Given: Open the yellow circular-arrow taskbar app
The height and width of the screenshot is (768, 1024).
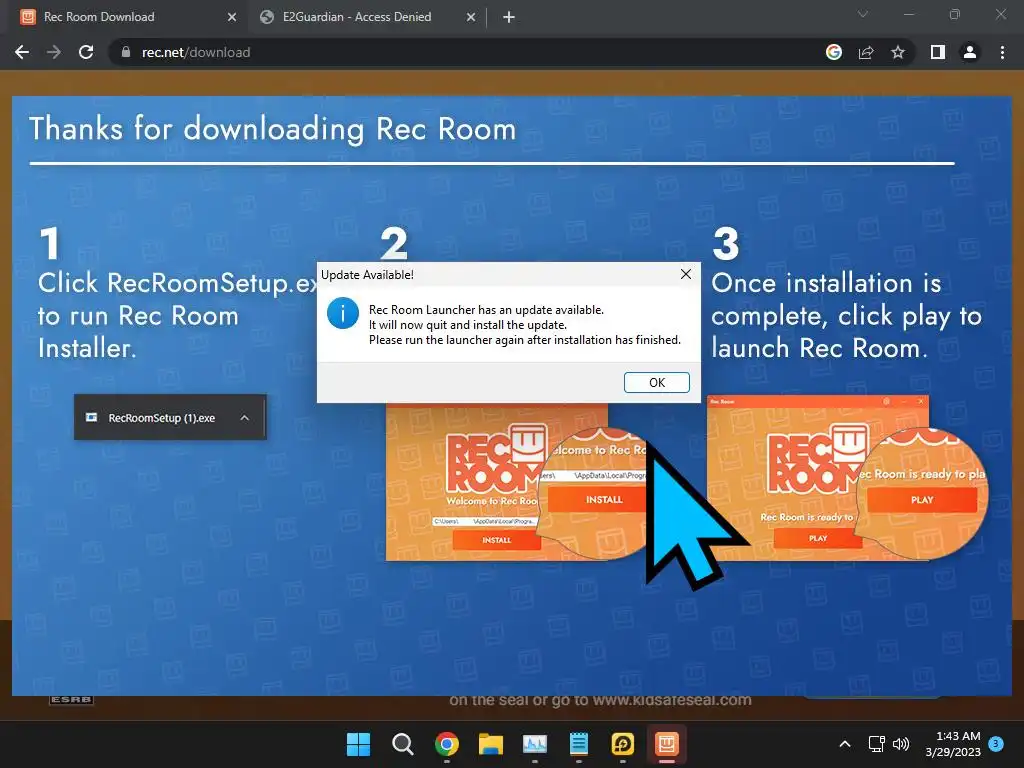Looking at the screenshot, I should pos(622,744).
